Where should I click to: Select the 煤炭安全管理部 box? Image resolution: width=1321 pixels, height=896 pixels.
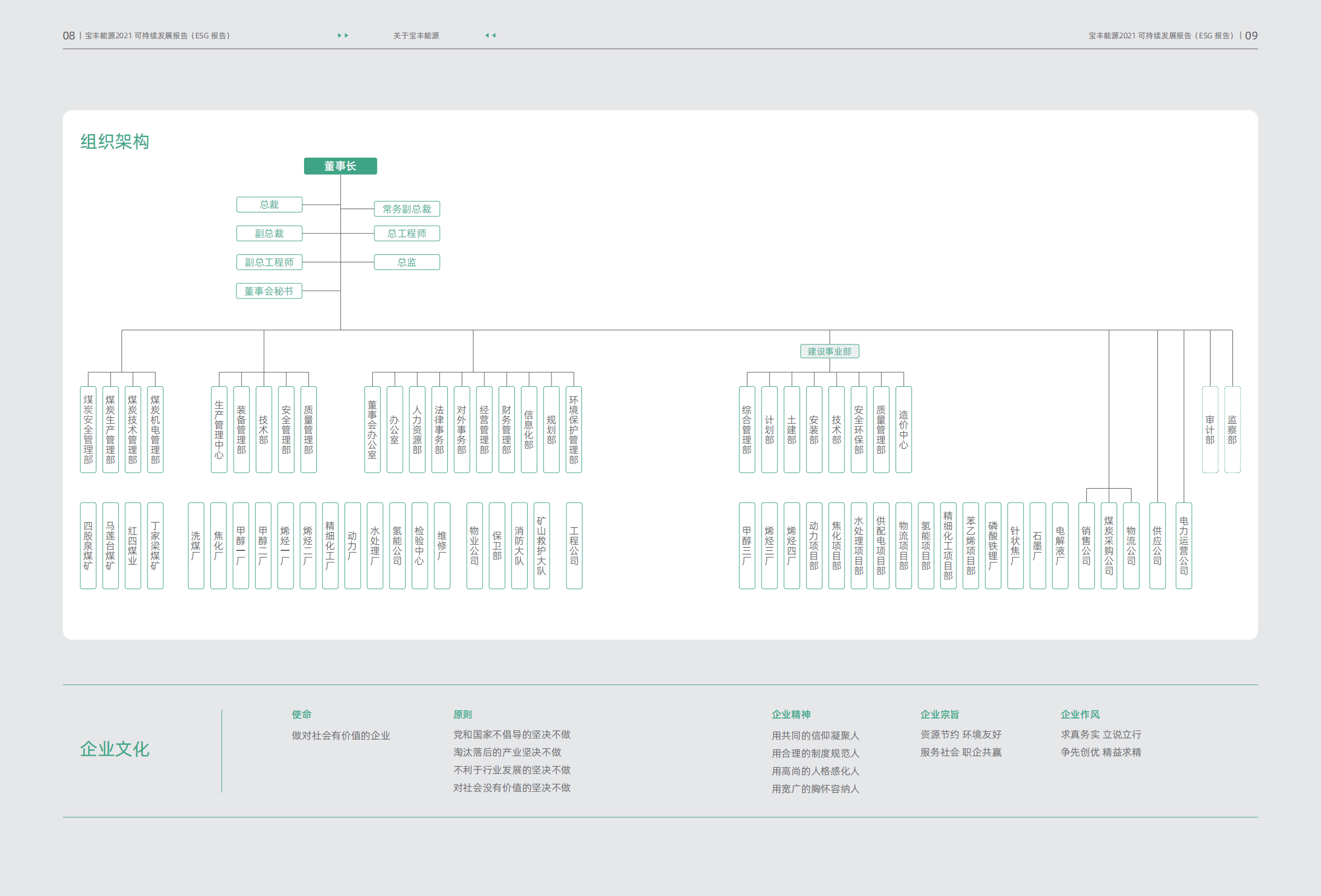pos(88,429)
